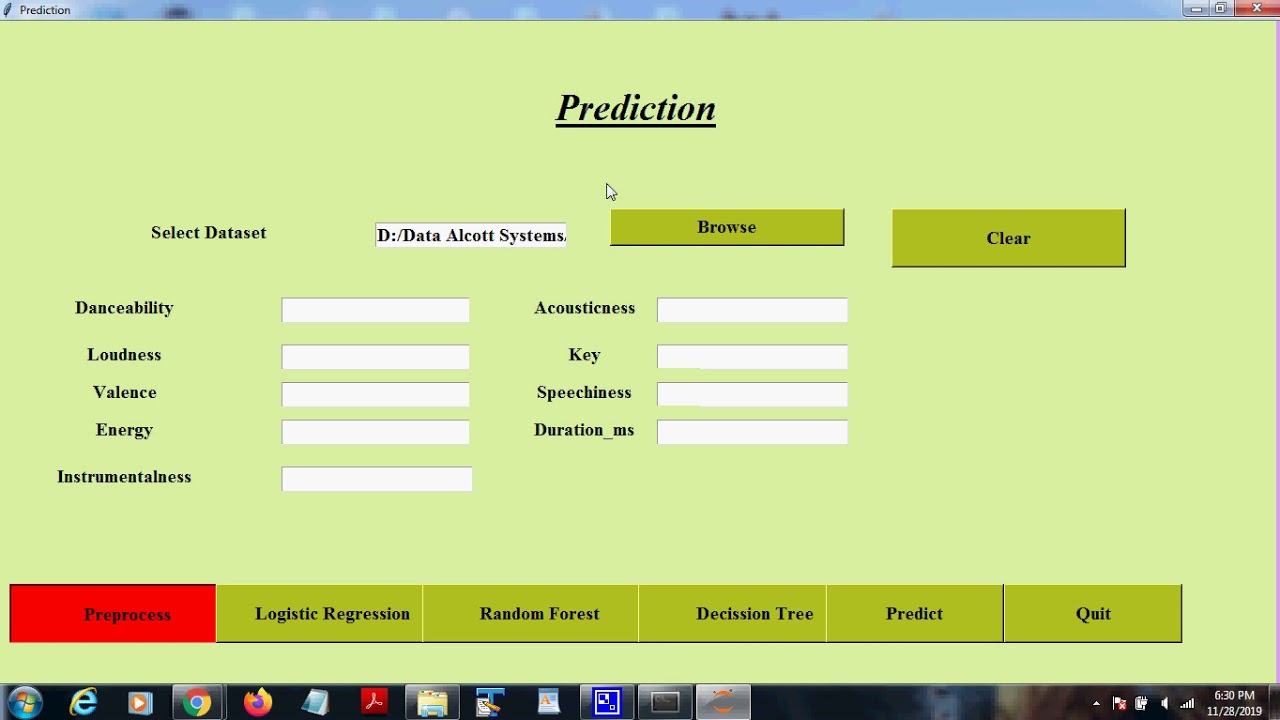Click the power plug tray icon
This screenshot has height=720, width=1280.
[x=1141, y=703]
